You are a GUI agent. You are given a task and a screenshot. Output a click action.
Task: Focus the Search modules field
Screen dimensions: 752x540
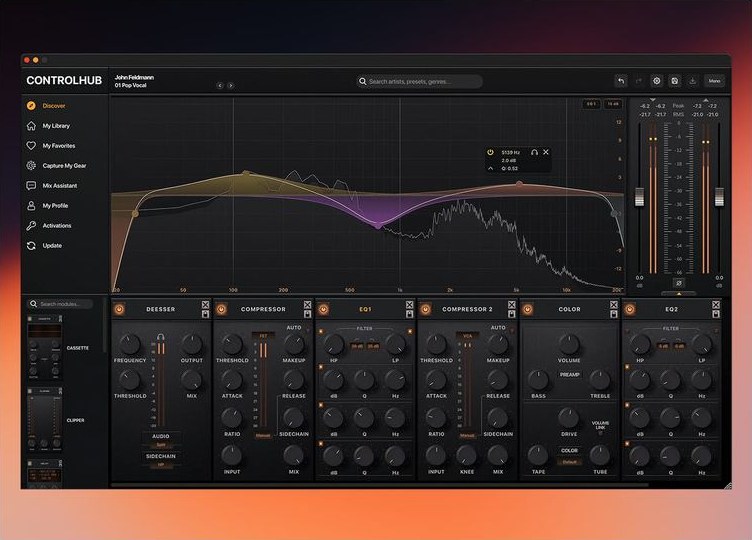[60, 304]
